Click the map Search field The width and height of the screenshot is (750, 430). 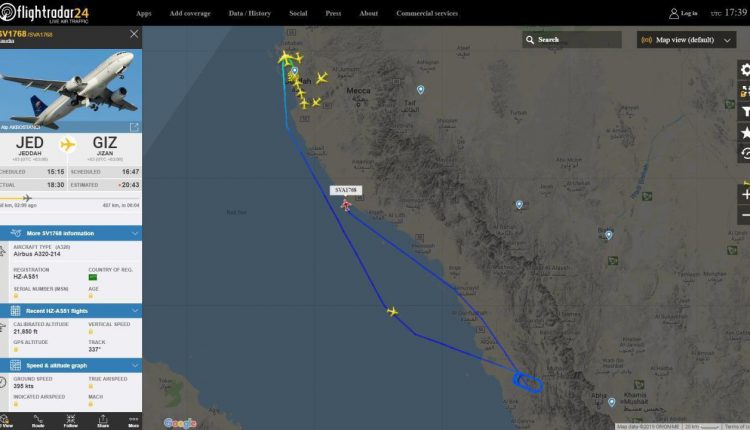(572, 40)
